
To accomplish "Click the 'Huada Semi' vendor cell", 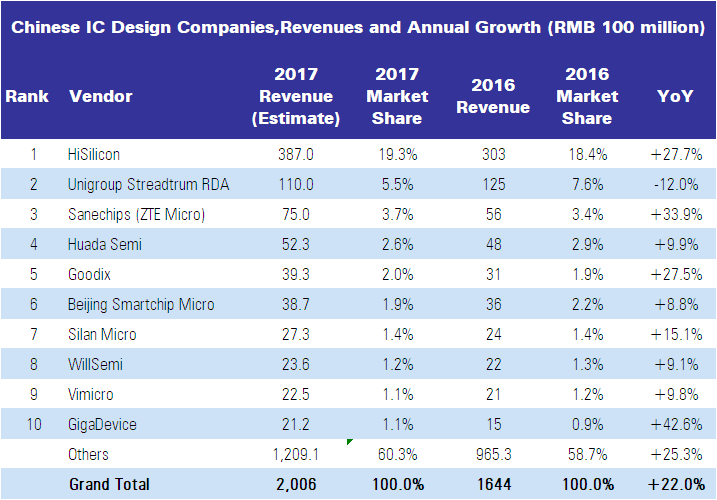I will [x=105, y=244].
